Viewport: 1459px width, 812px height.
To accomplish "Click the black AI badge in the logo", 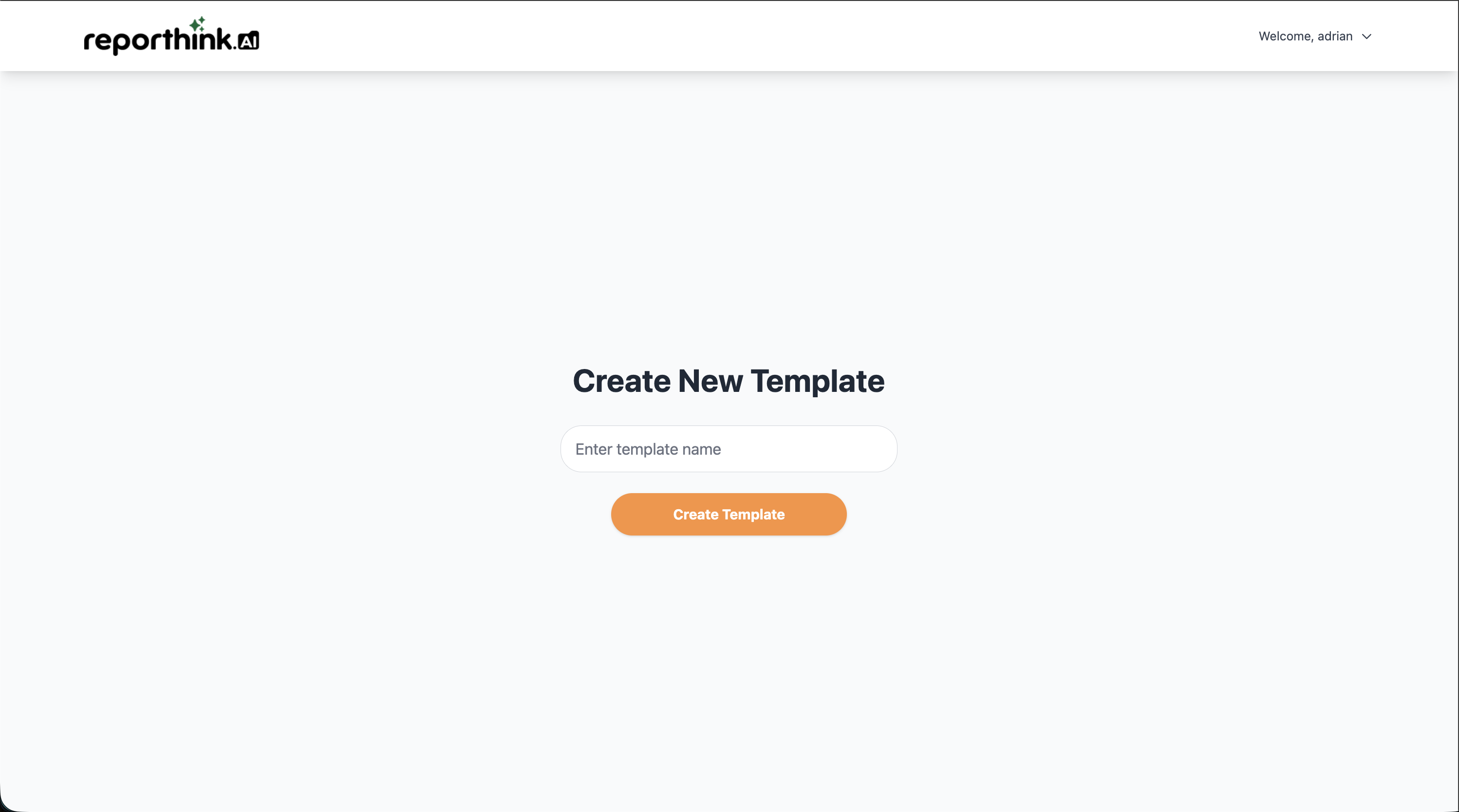I will pos(249,41).
